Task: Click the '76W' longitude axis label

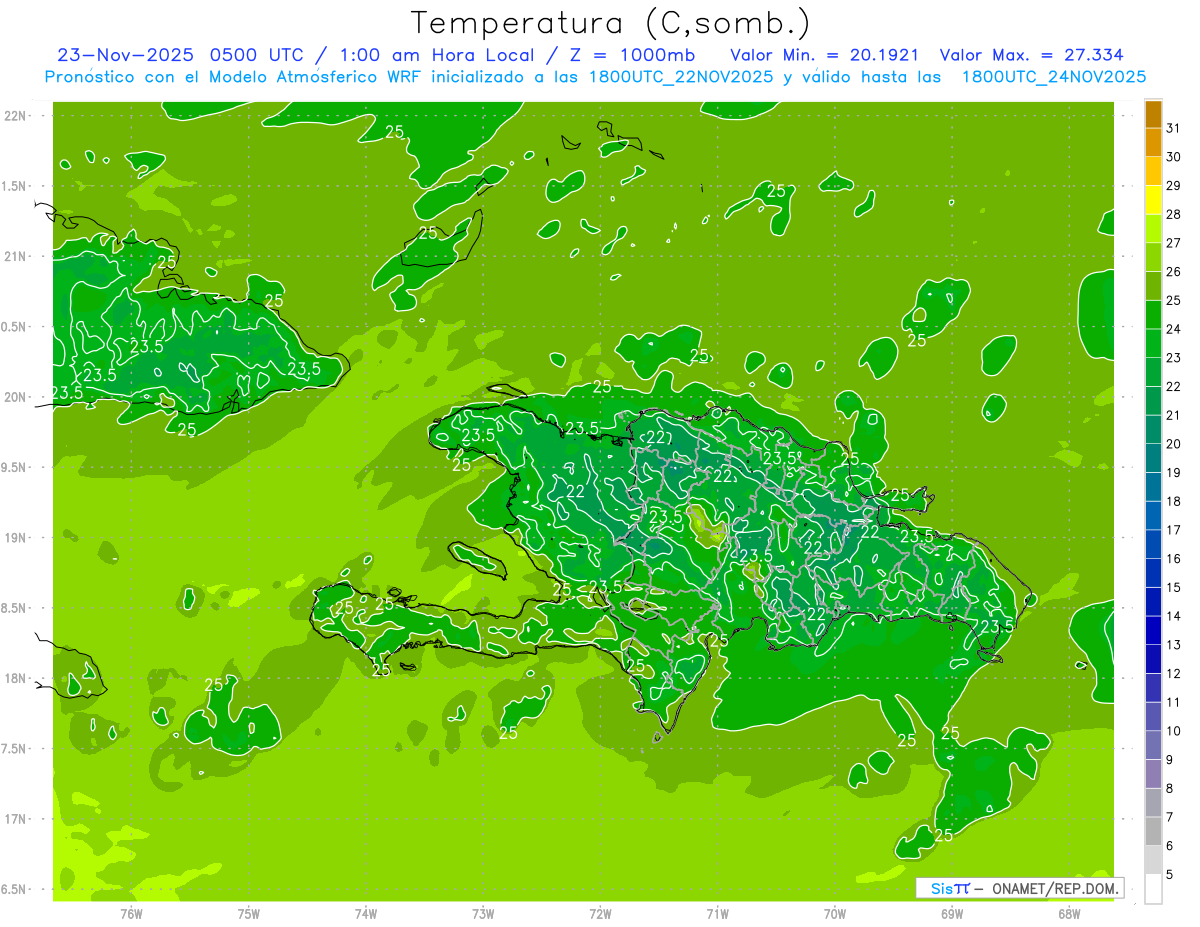Action: tap(131, 914)
